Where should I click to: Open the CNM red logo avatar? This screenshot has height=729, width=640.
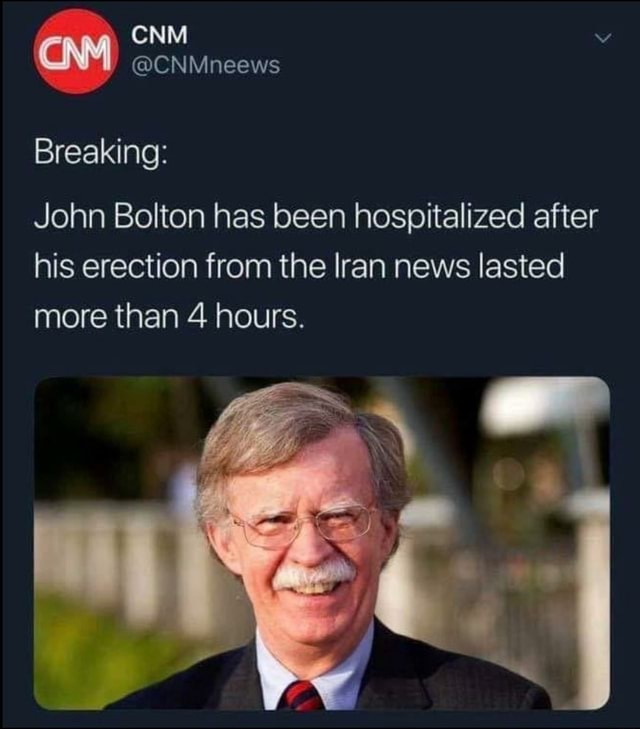pos(76,52)
